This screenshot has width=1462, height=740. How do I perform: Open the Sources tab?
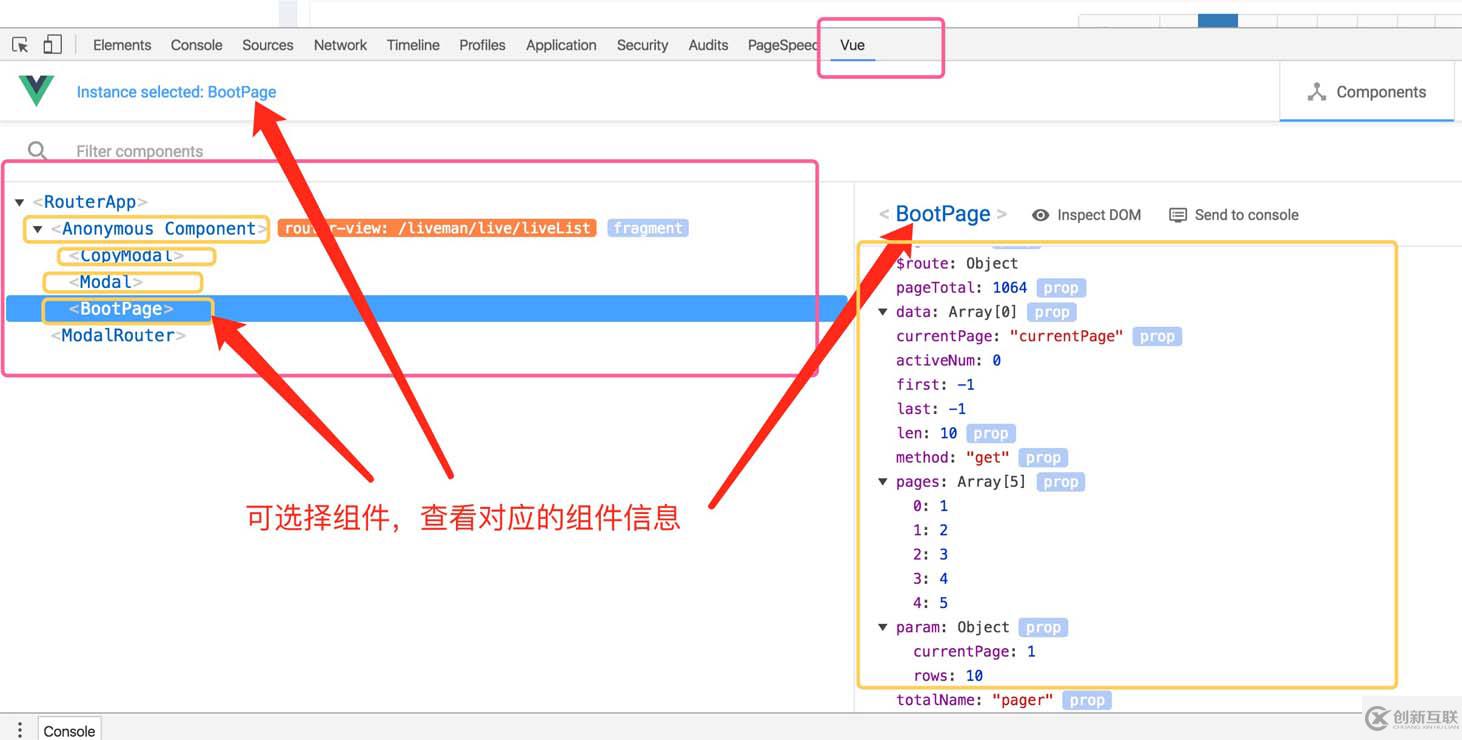[x=268, y=45]
